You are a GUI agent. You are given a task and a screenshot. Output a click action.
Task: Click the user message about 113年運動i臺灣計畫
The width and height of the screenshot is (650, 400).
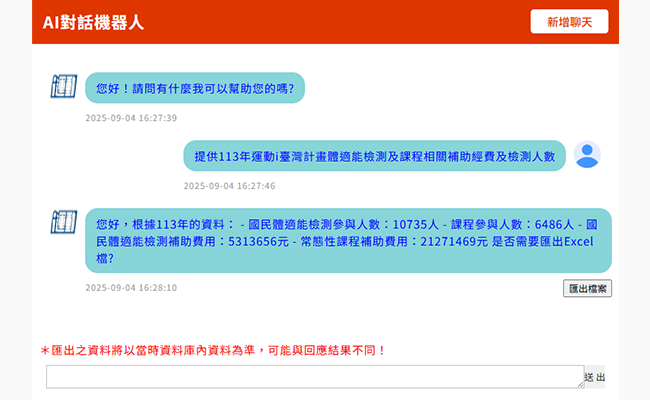(373, 156)
